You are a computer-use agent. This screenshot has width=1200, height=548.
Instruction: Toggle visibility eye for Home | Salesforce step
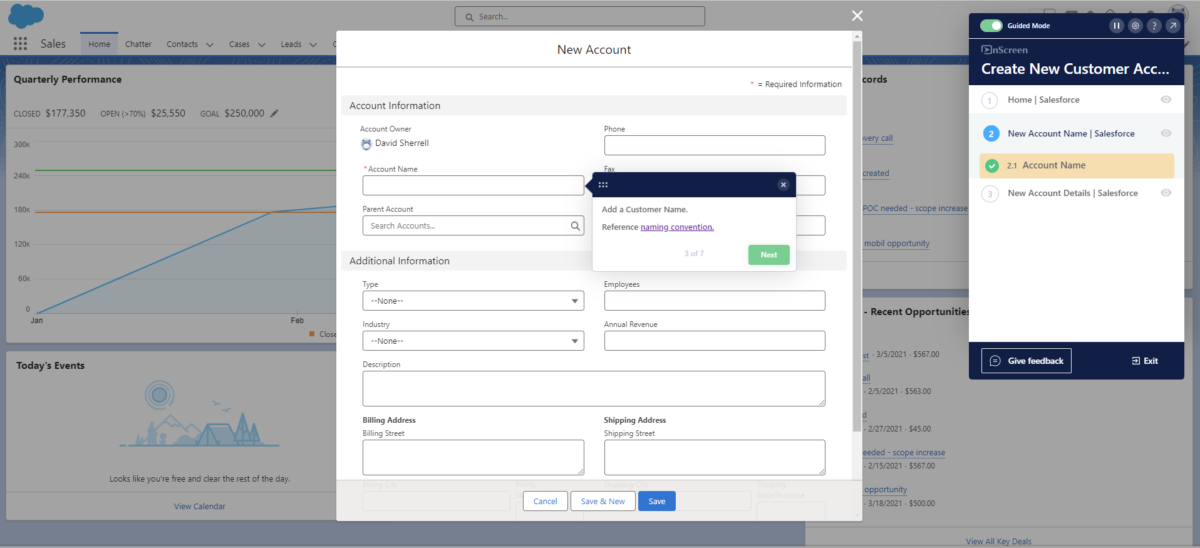click(1166, 100)
